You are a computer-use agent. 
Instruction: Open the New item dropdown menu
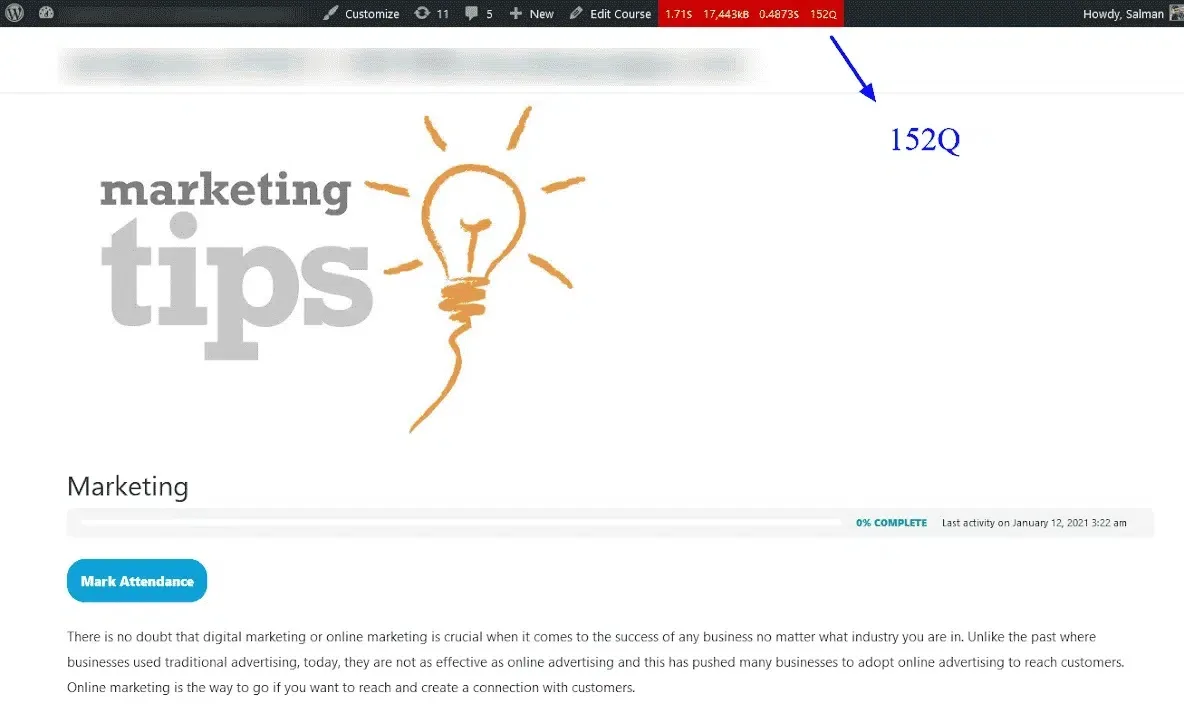pyautogui.click(x=531, y=13)
